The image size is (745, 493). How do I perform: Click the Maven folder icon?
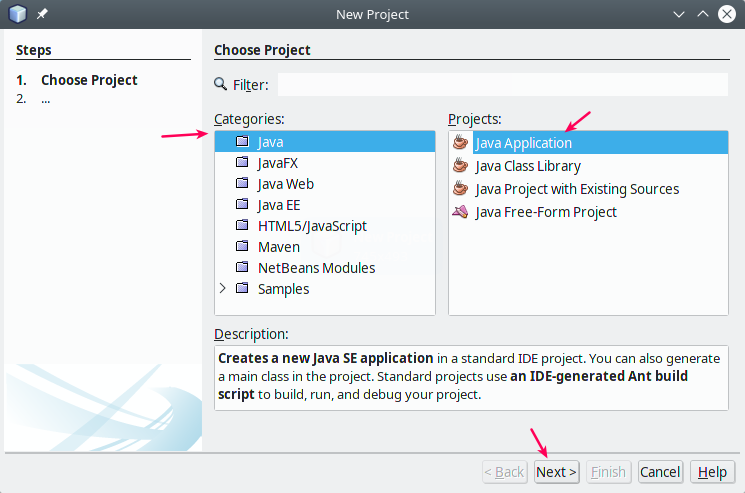[242, 246]
